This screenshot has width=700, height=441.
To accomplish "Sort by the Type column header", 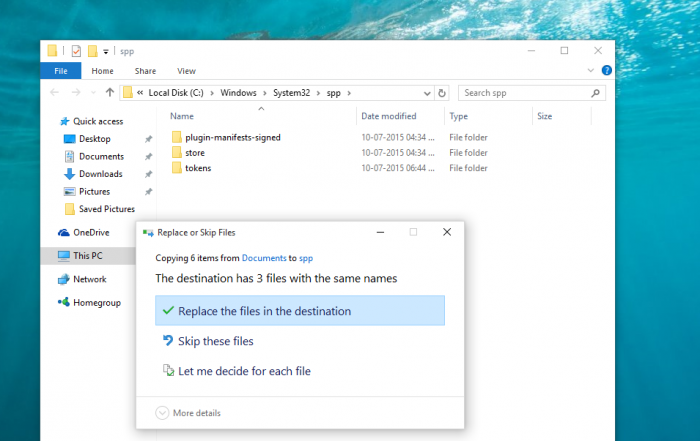I will (x=458, y=116).
